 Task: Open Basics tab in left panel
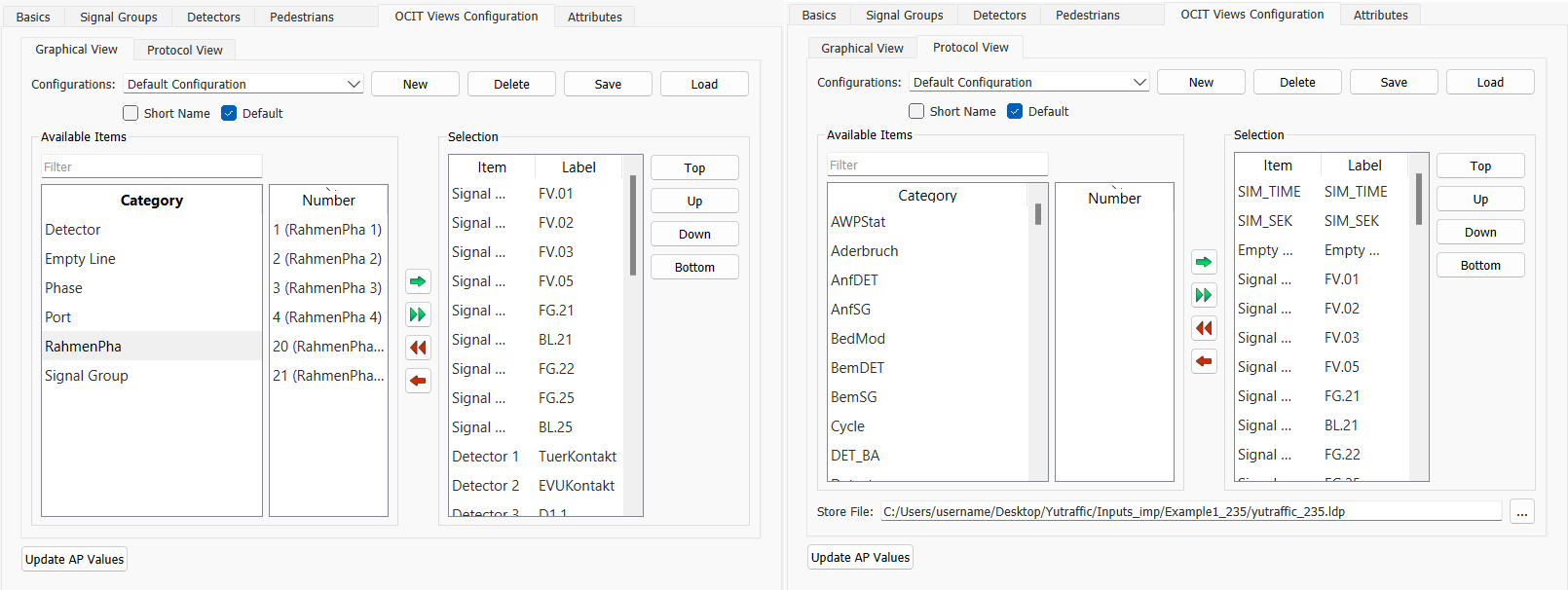33,18
